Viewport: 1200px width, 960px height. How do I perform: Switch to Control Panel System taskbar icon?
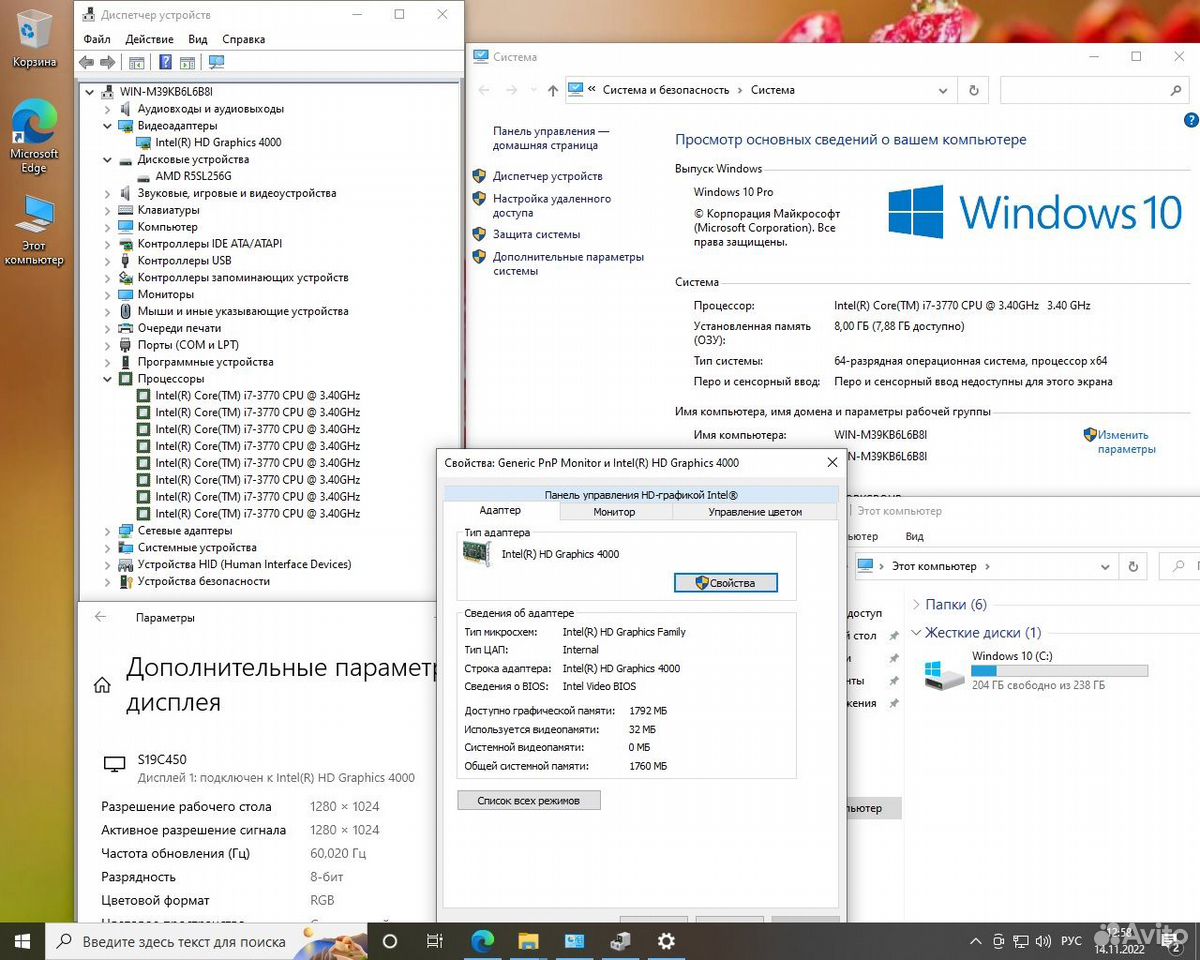pyautogui.click(x=574, y=941)
